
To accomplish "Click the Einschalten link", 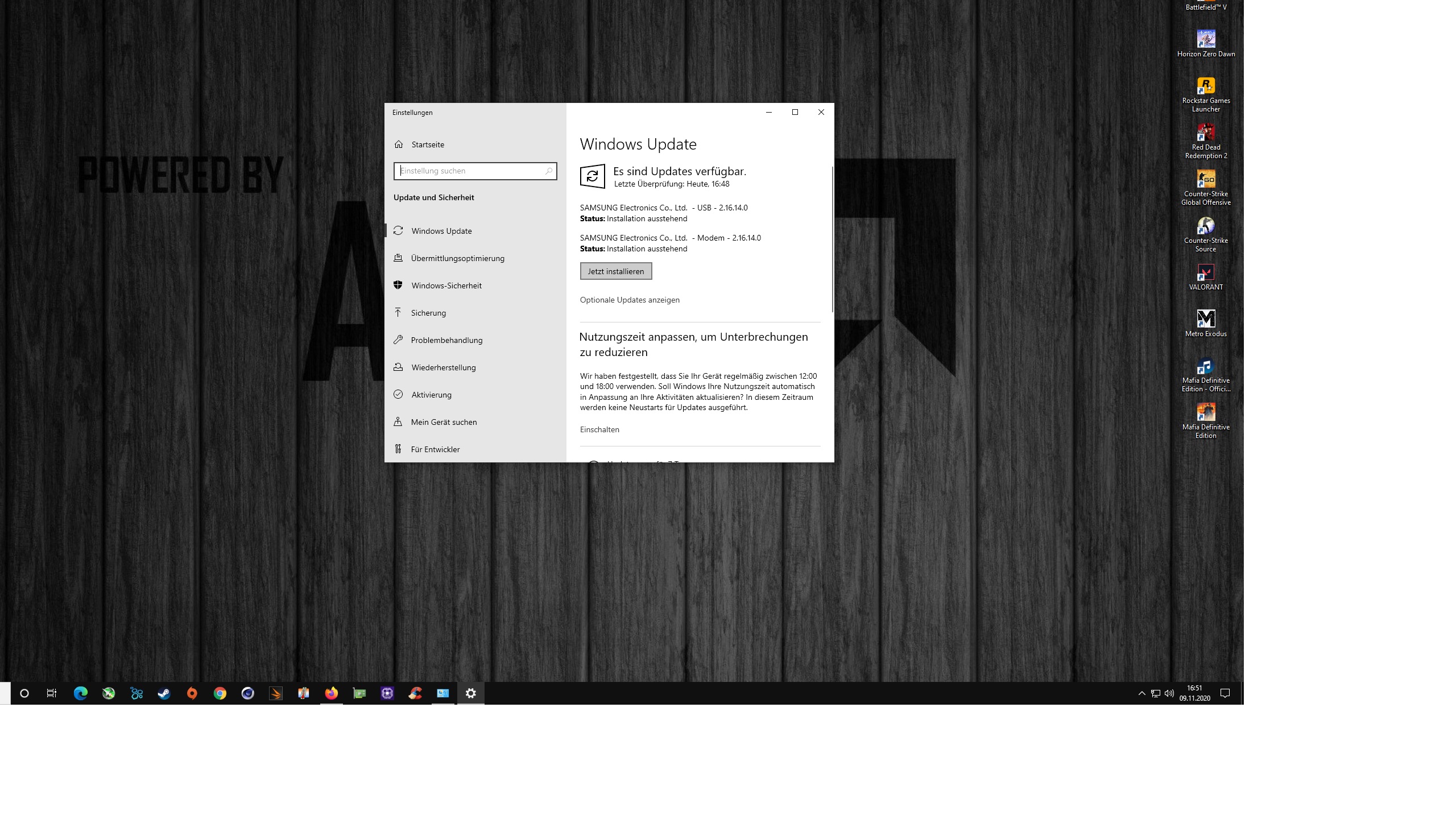I will tap(599, 429).
